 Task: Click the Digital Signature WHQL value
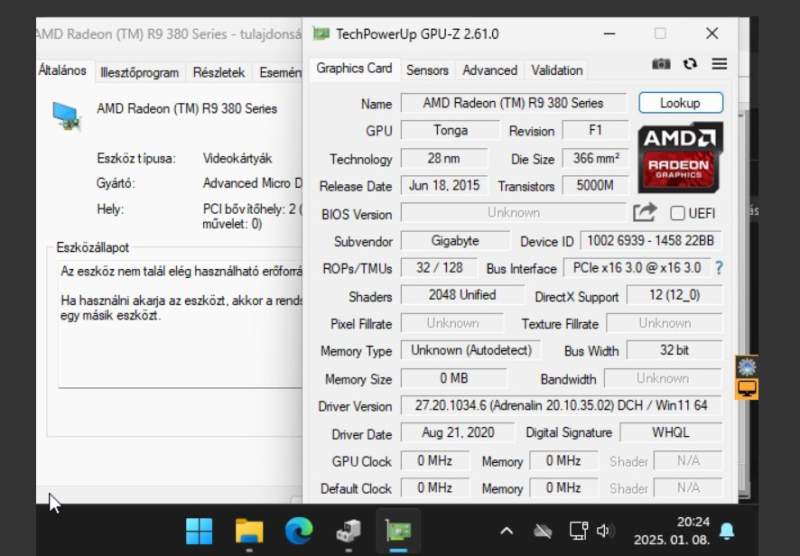pos(670,433)
